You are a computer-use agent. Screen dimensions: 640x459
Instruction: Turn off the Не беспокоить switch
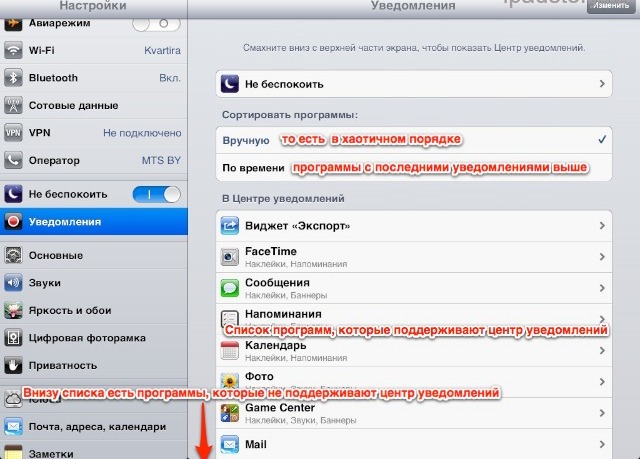pos(156,195)
